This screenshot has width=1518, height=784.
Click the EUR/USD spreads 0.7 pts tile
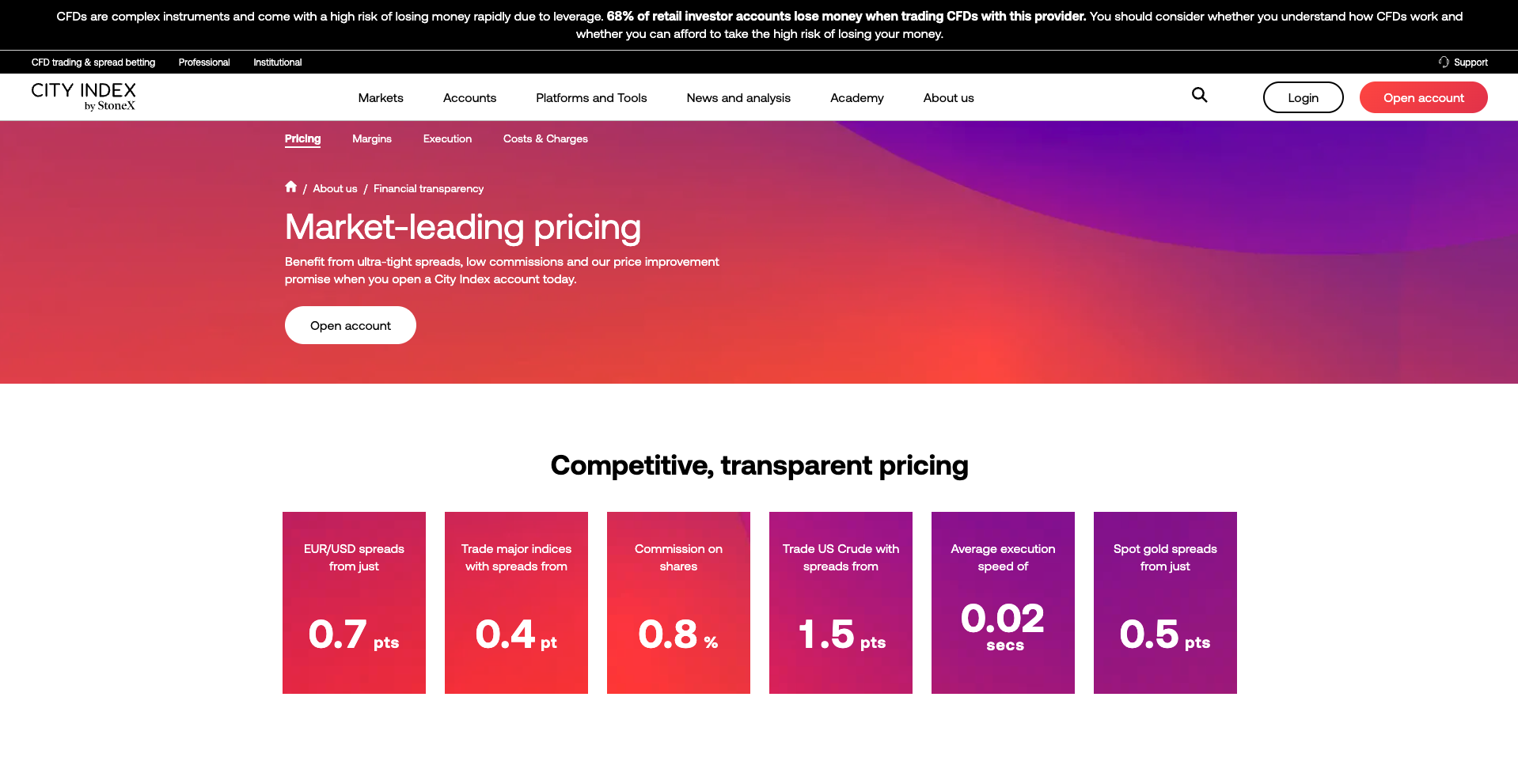pyautogui.click(x=354, y=603)
